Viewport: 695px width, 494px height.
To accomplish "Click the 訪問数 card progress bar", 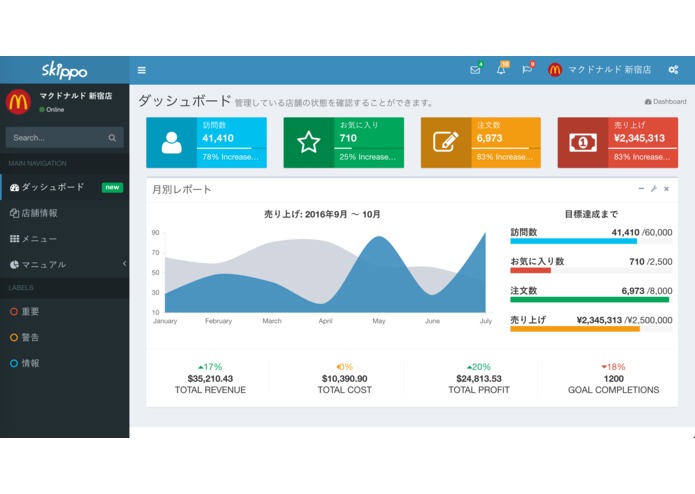I will click(x=231, y=148).
